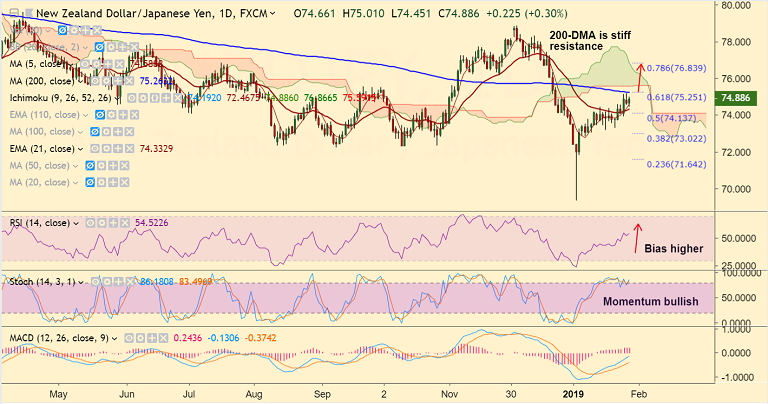Remove MA (5, close) with its X icon
The image size is (768, 404).
coord(120,64)
